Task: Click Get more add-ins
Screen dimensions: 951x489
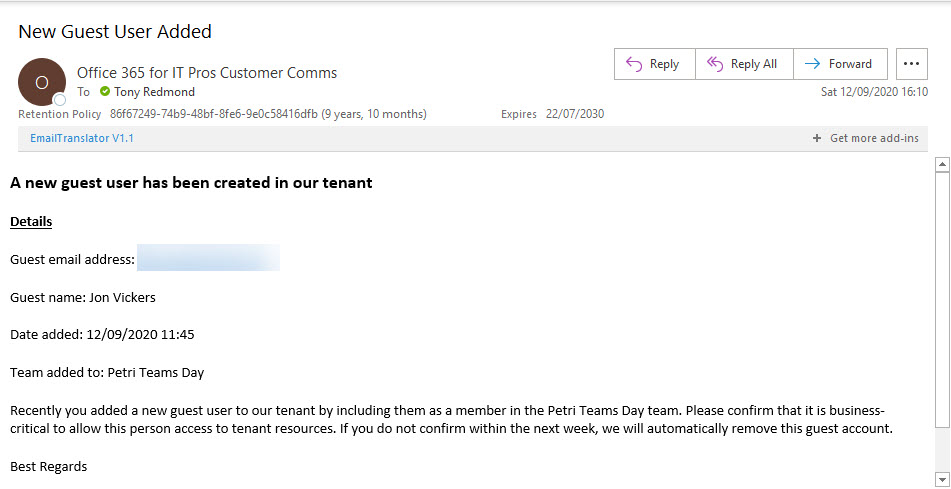Action: (x=874, y=138)
